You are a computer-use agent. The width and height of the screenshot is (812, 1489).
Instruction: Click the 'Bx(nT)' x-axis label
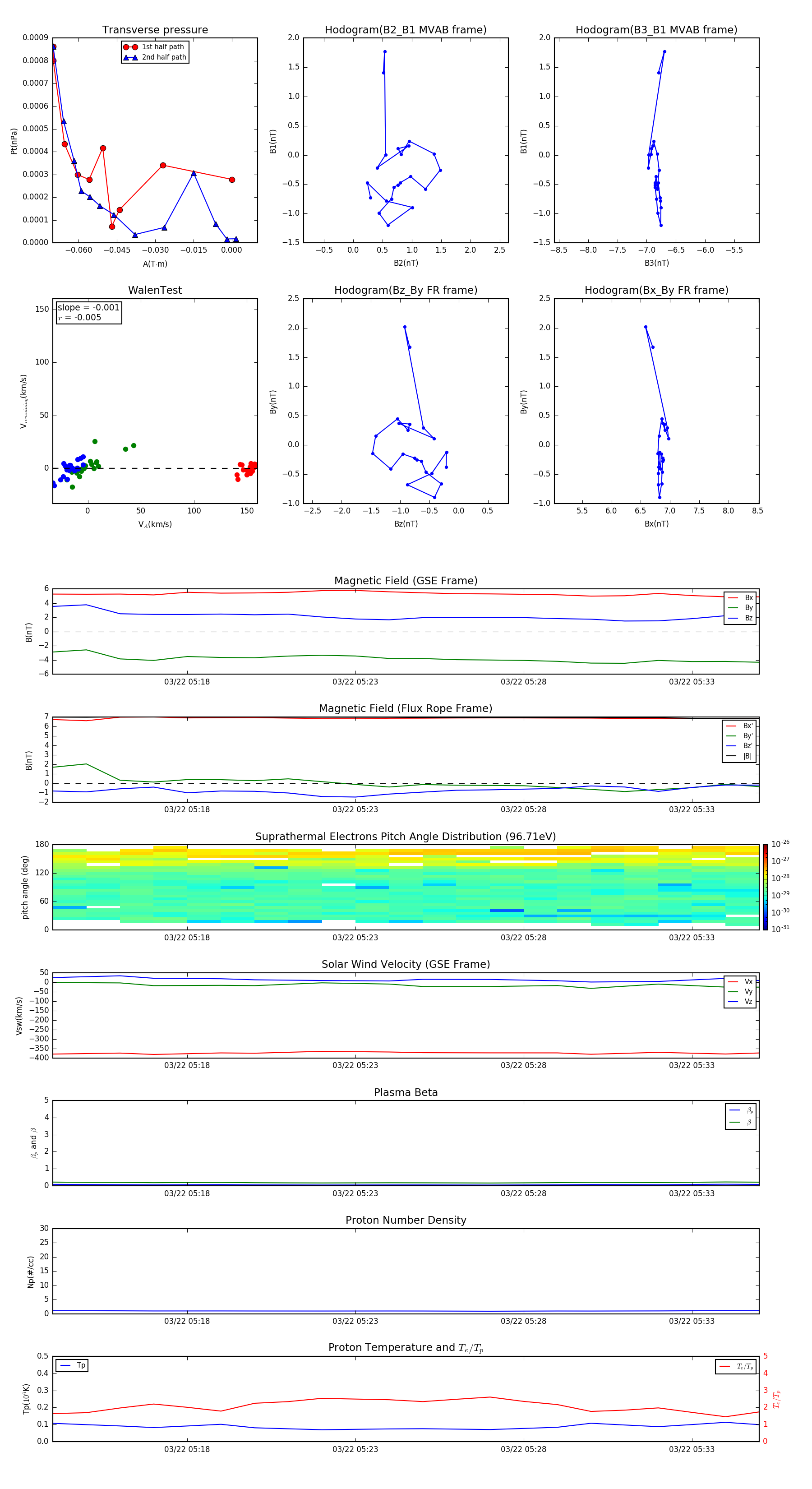[x=656, y=524]
